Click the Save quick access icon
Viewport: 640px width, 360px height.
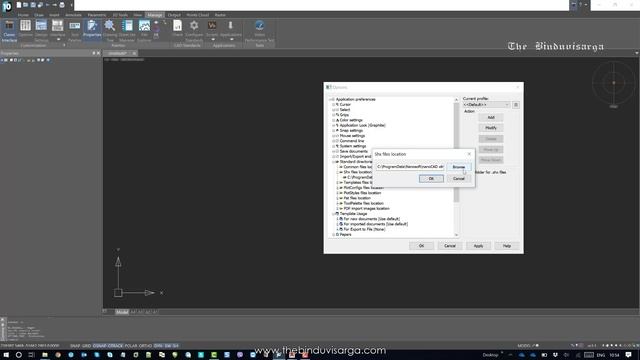coord(33,5)
